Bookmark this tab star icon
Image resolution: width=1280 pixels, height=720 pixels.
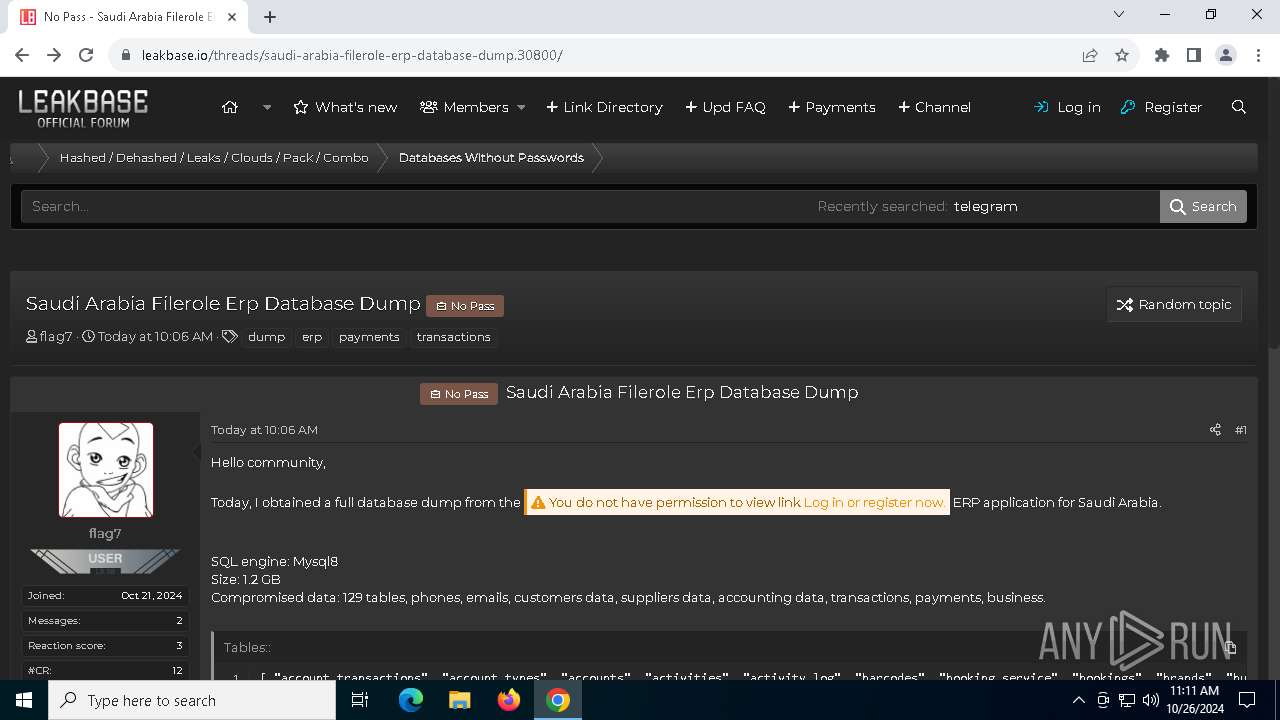tap(1122, 55)
